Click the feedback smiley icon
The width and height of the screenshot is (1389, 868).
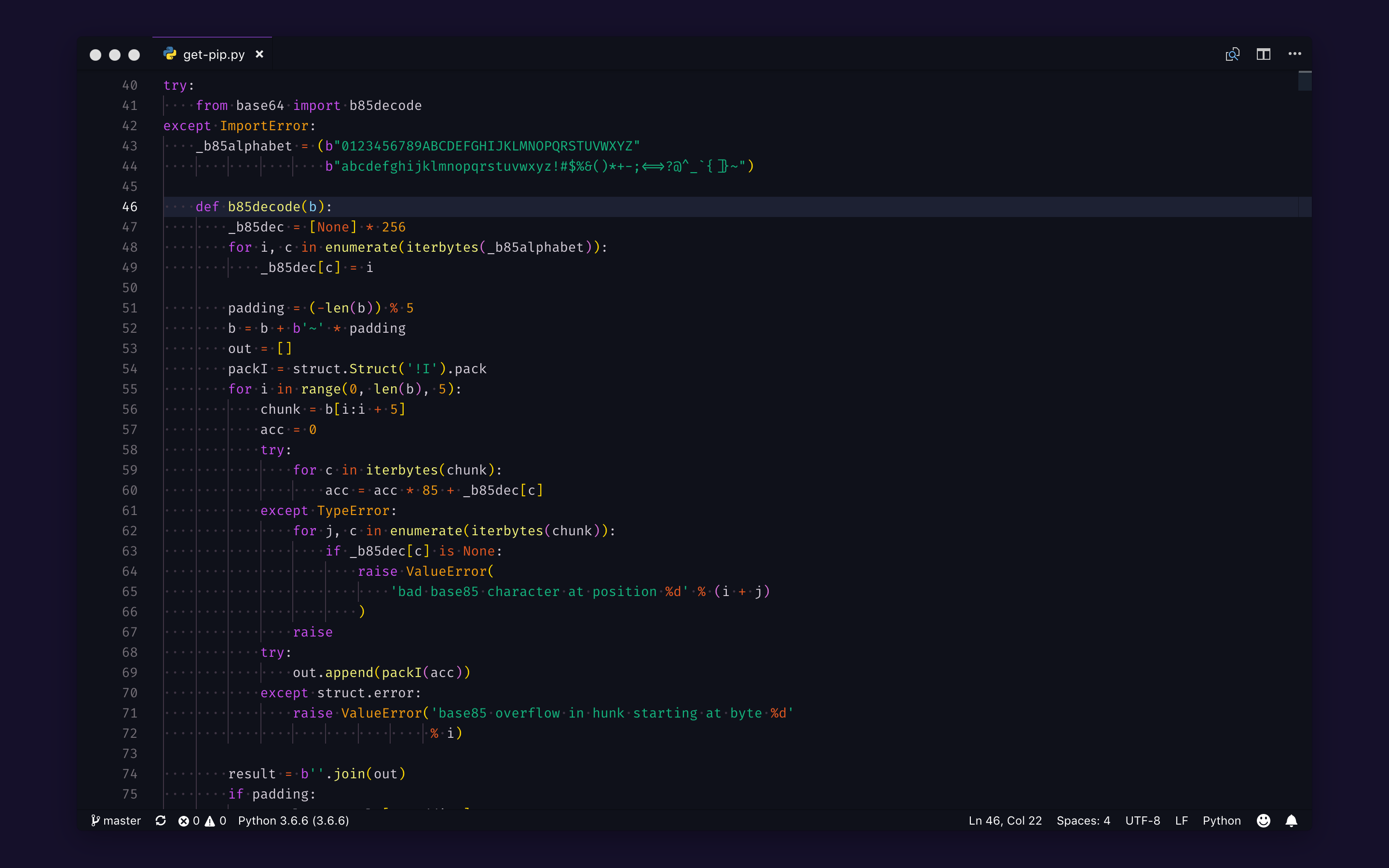click(x=1263, y=820)
